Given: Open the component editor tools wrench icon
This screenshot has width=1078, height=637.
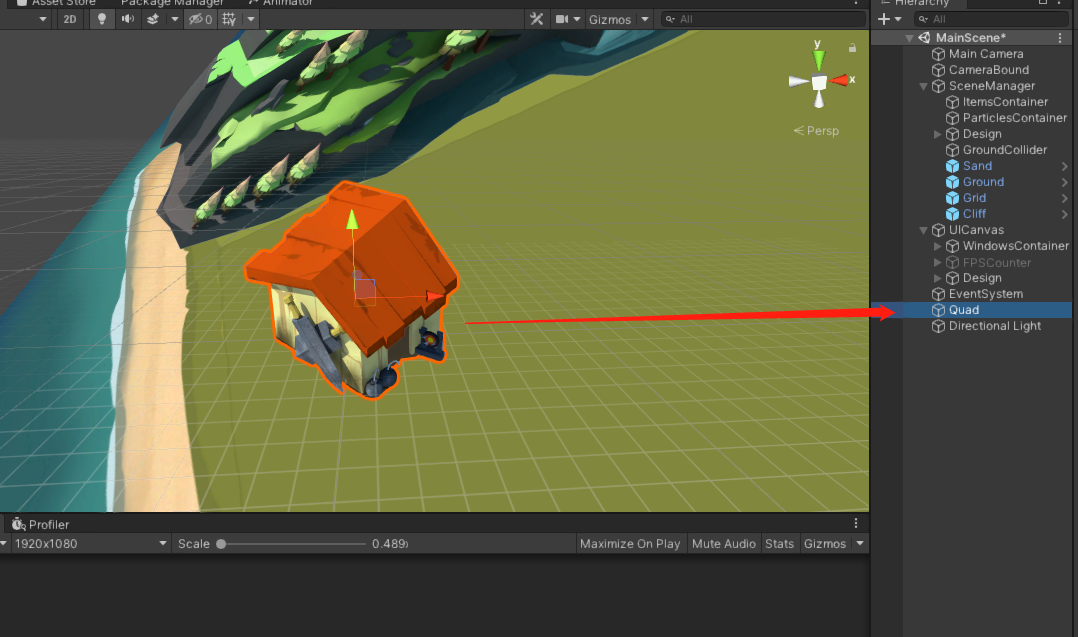Looking at the screenshot, I should click(x=537, y=19).
